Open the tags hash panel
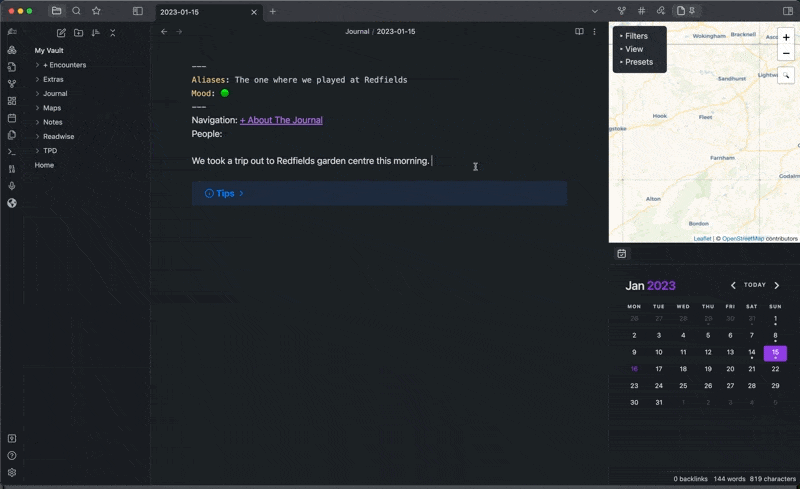800x489 pixels. pos(641,11)
